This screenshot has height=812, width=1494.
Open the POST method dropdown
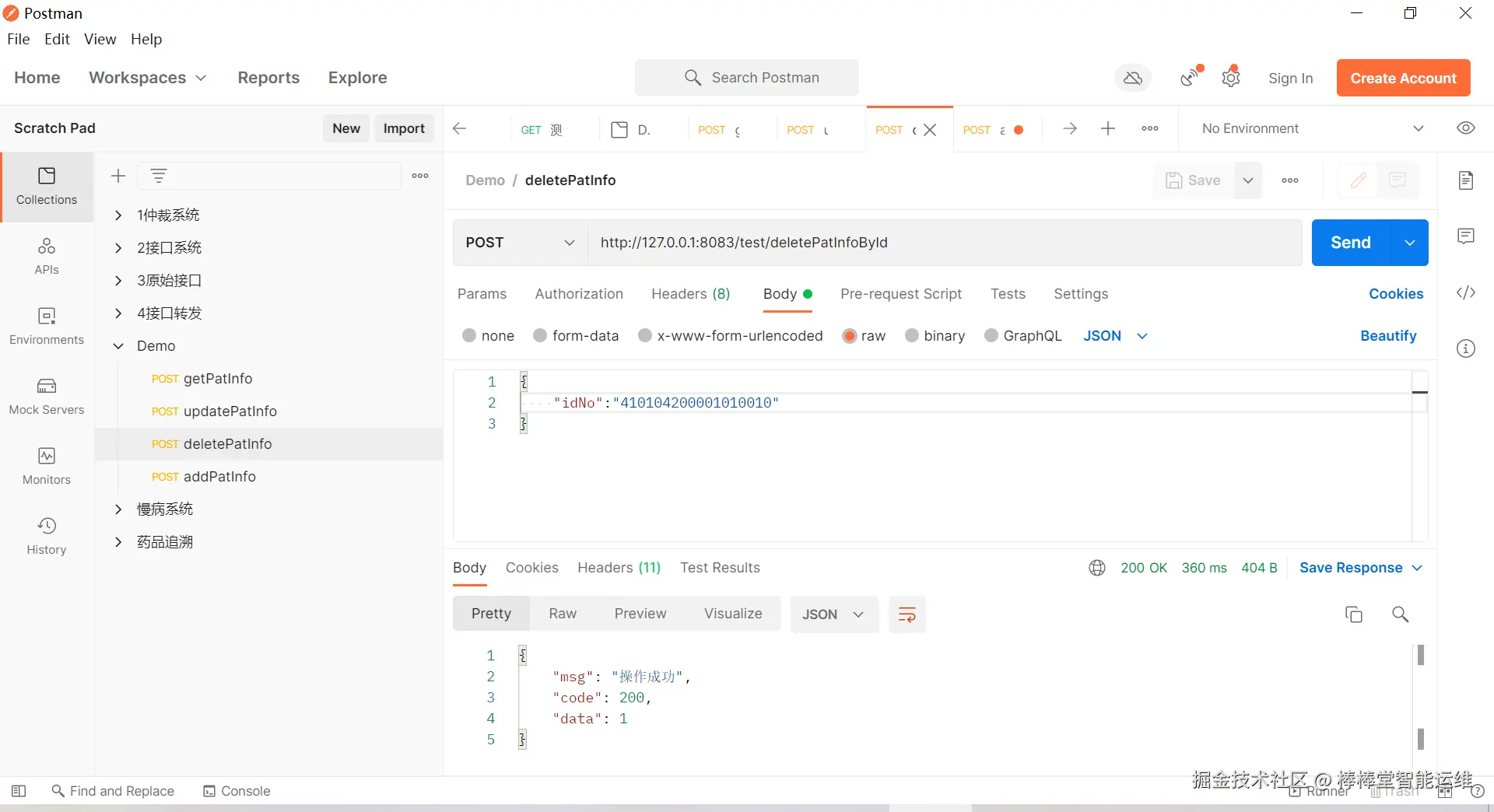tap(520, 243)
